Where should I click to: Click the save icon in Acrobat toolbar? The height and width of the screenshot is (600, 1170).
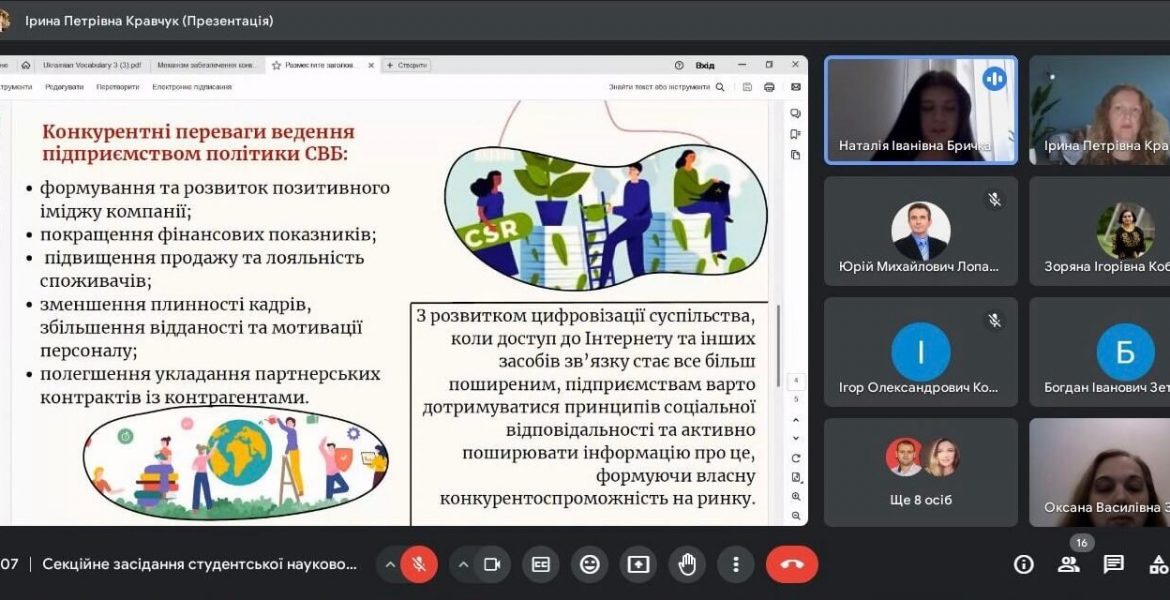point(748,87)
